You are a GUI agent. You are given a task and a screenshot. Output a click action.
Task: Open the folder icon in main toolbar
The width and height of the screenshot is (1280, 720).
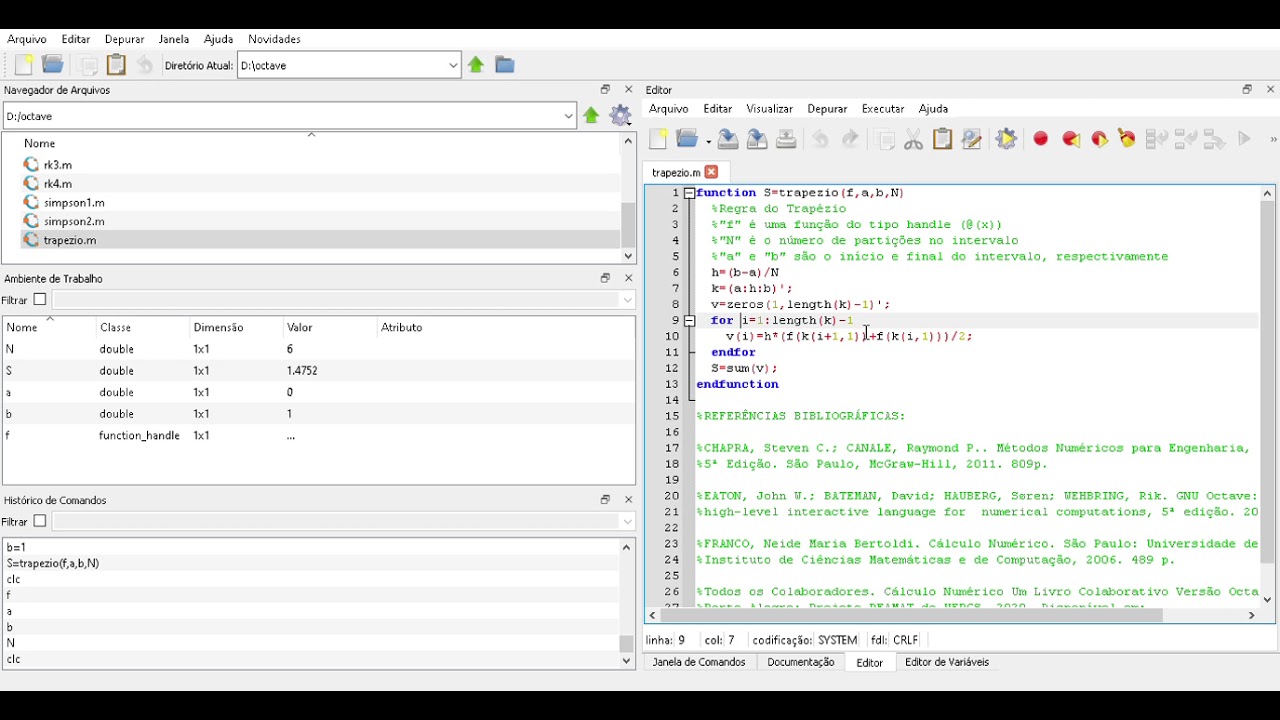53,65
